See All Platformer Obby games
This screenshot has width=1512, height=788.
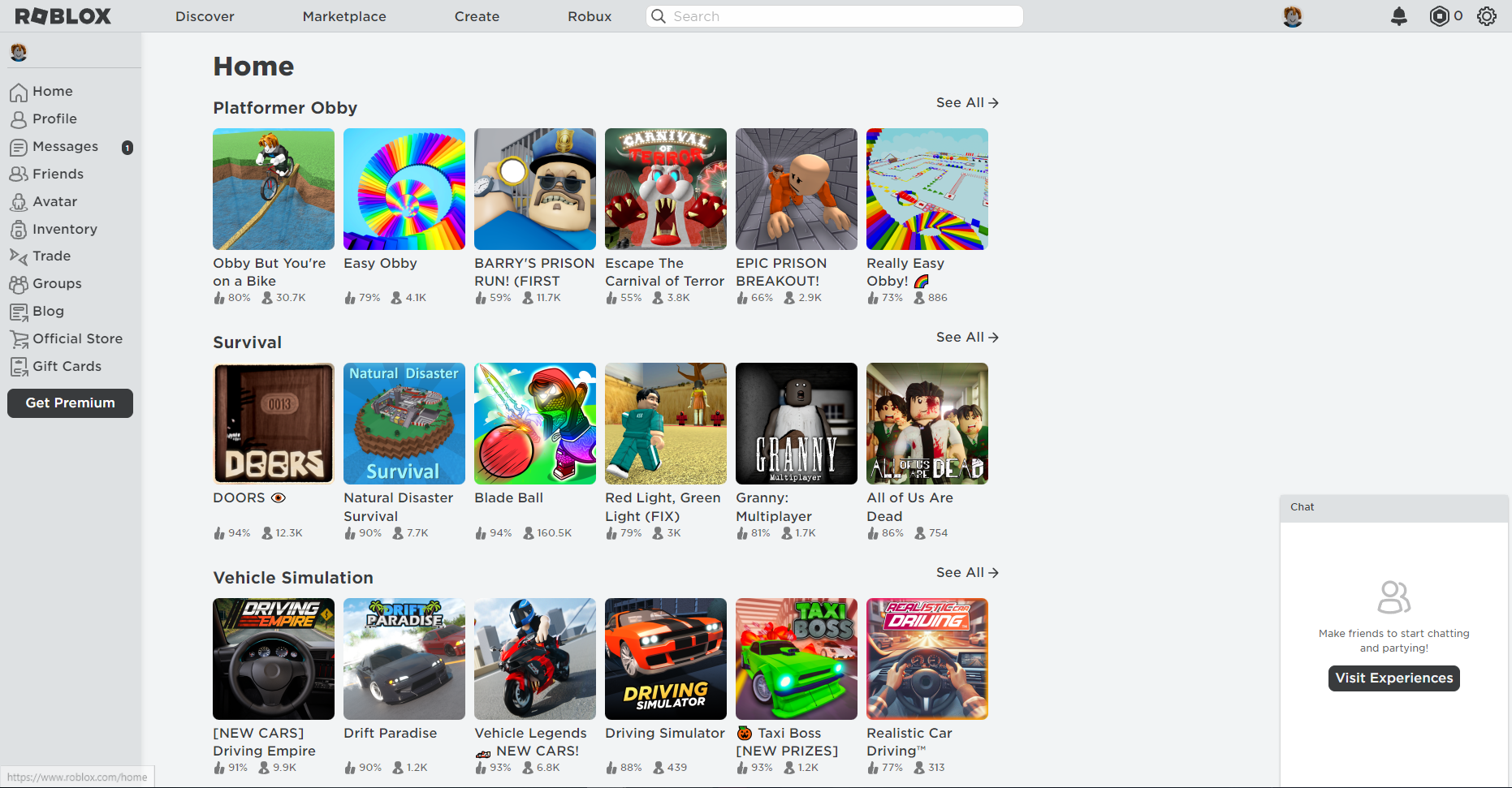click(x=967, y=103)
